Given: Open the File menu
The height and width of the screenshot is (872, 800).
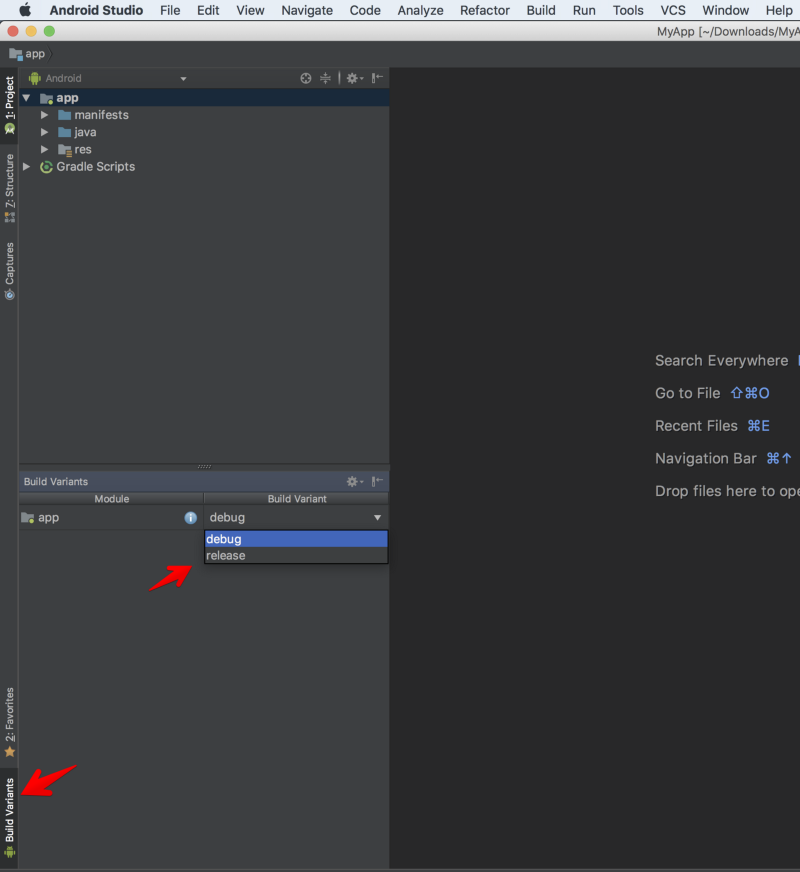Looking at the screenshot, I should [x=170, y=10].
